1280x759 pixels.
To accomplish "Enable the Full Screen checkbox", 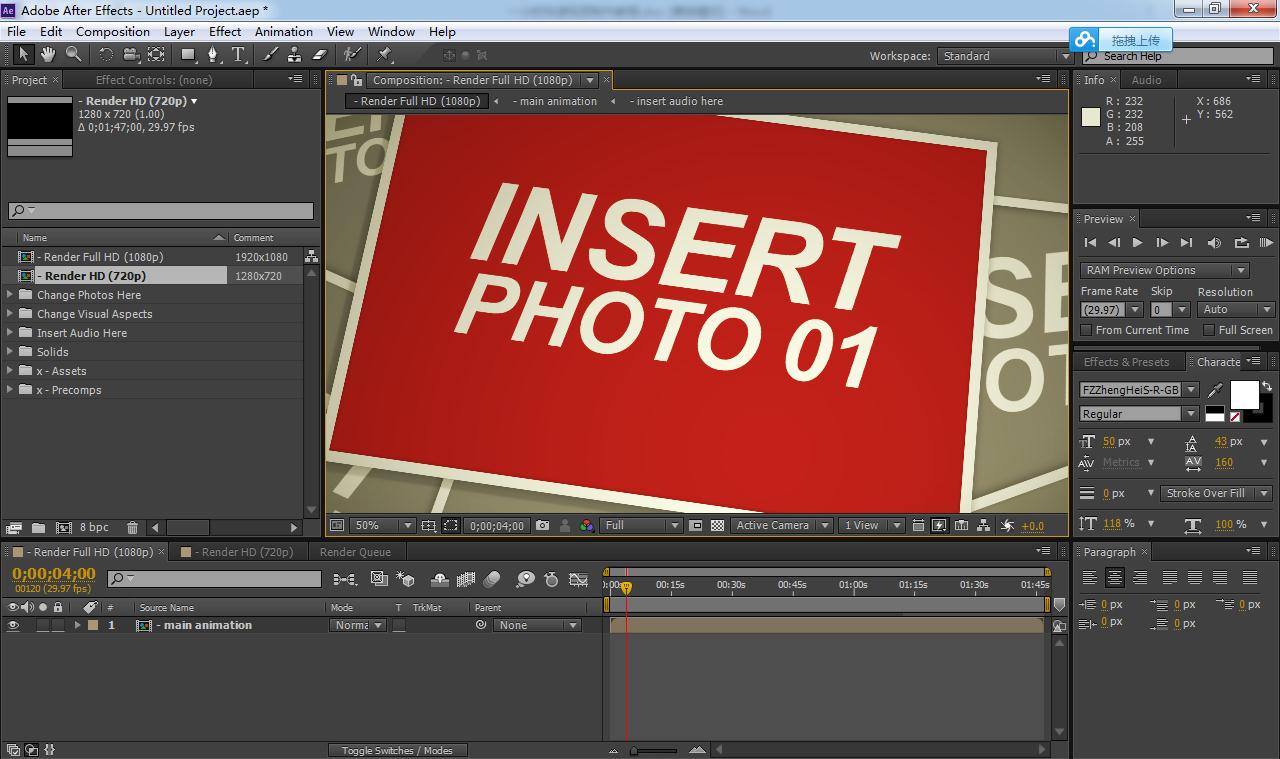I will 1208,330.
